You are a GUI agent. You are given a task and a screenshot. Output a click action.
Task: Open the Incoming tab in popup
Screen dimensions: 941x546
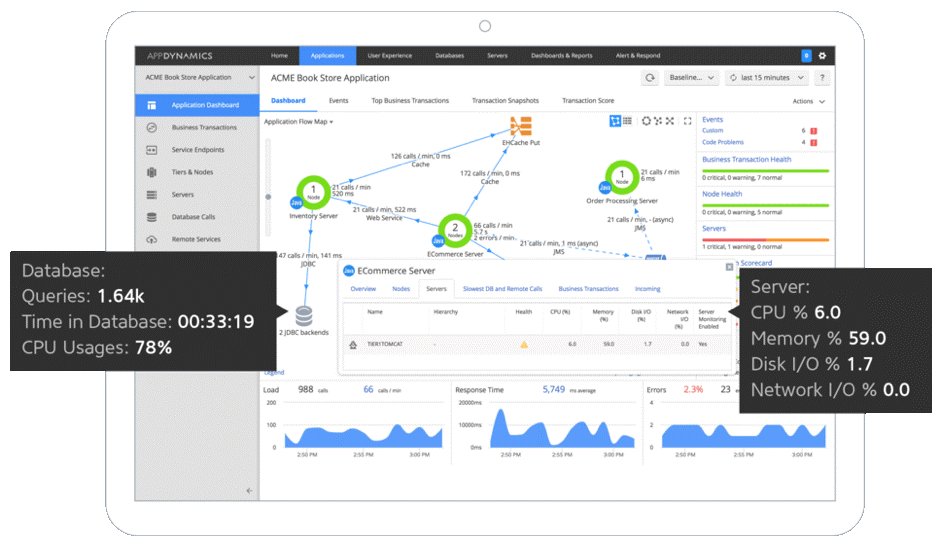click(x=648, y=289)
